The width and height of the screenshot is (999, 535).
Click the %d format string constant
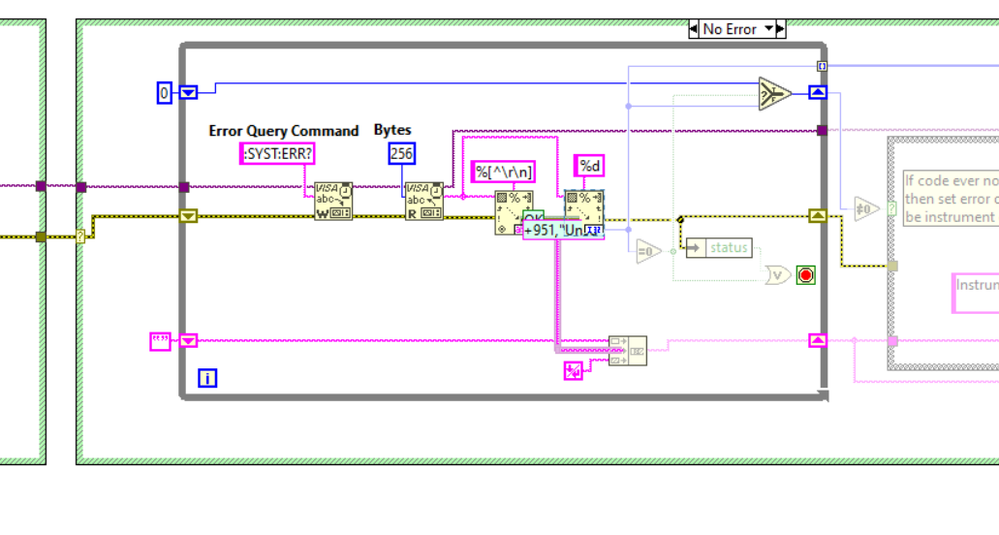pyautogui.click(x=588, y=165)
